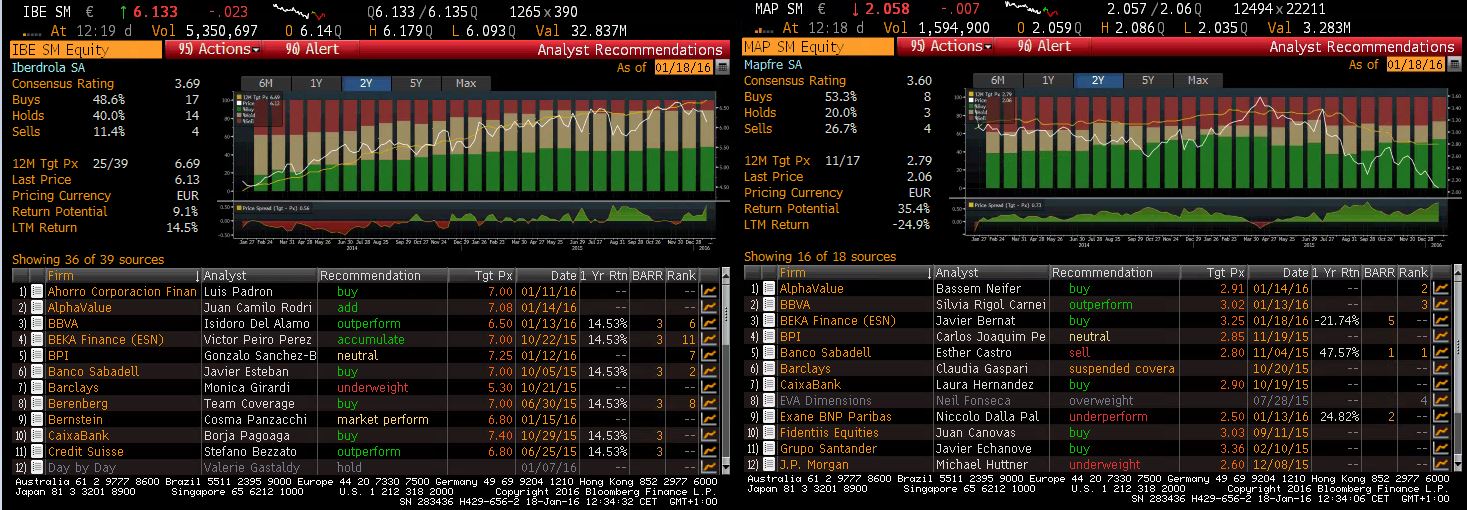Open the Actions dropdown in IBE panel
Screen dimensions: 1467x510
click(219, 49)
